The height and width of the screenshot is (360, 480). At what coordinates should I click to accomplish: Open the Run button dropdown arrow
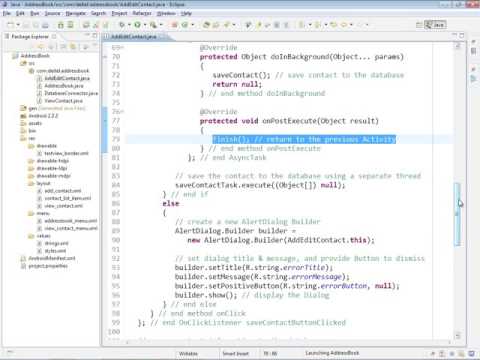point(145,25)
